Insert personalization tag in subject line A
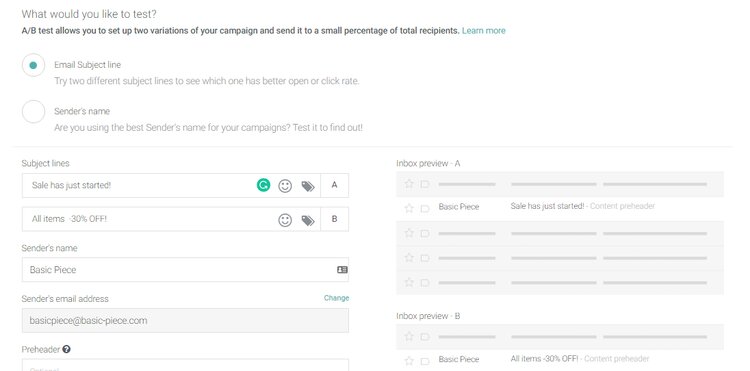Viewport: 750px width, 371px height. coord(308,186)
